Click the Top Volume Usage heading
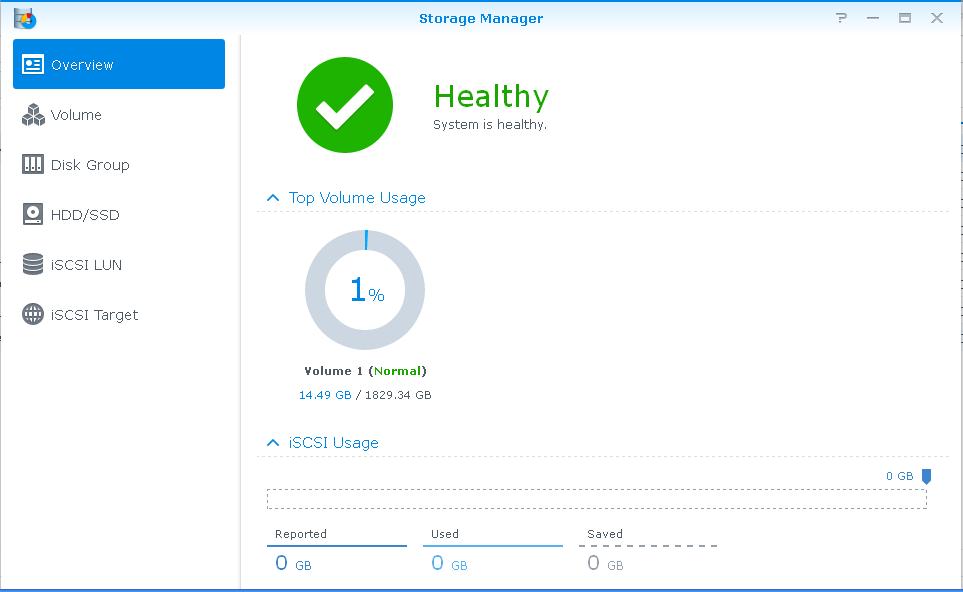963x592 pixels. pos(357,198)
